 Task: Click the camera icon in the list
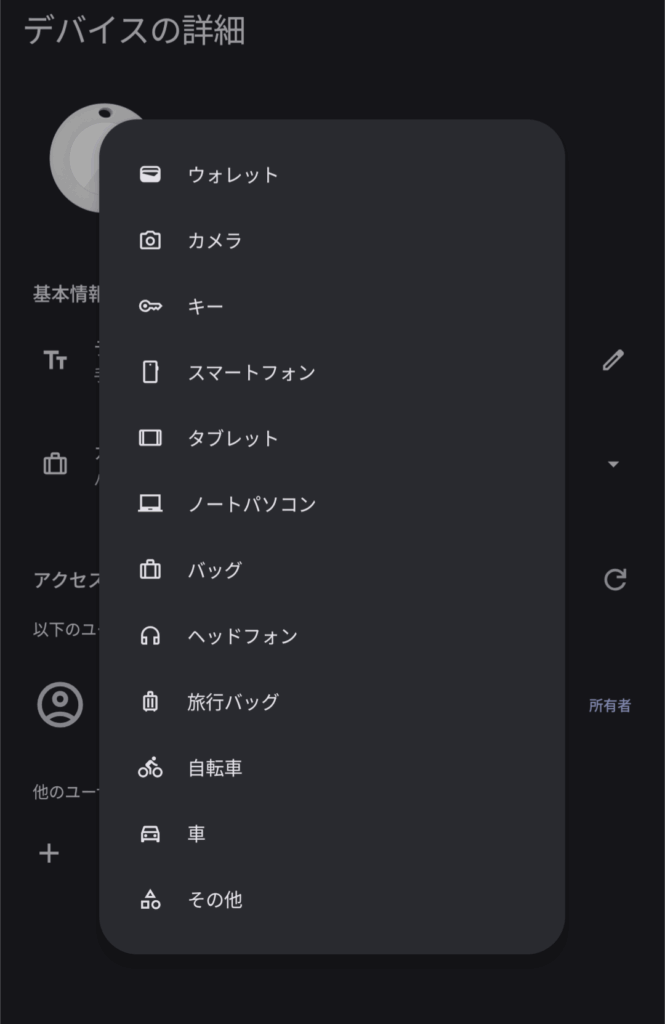click(x=150, y=241)
